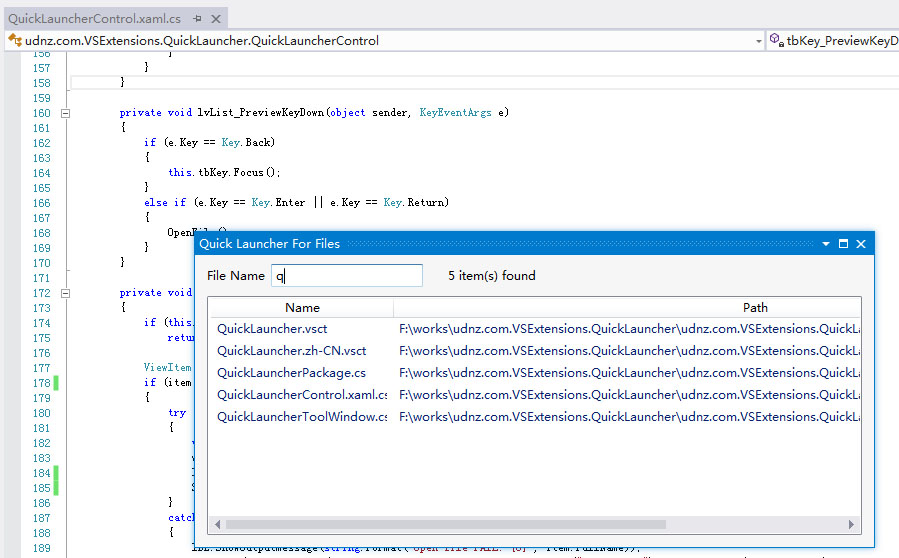
Task: Sort results by the Name column header
Action: pos(302,308)
